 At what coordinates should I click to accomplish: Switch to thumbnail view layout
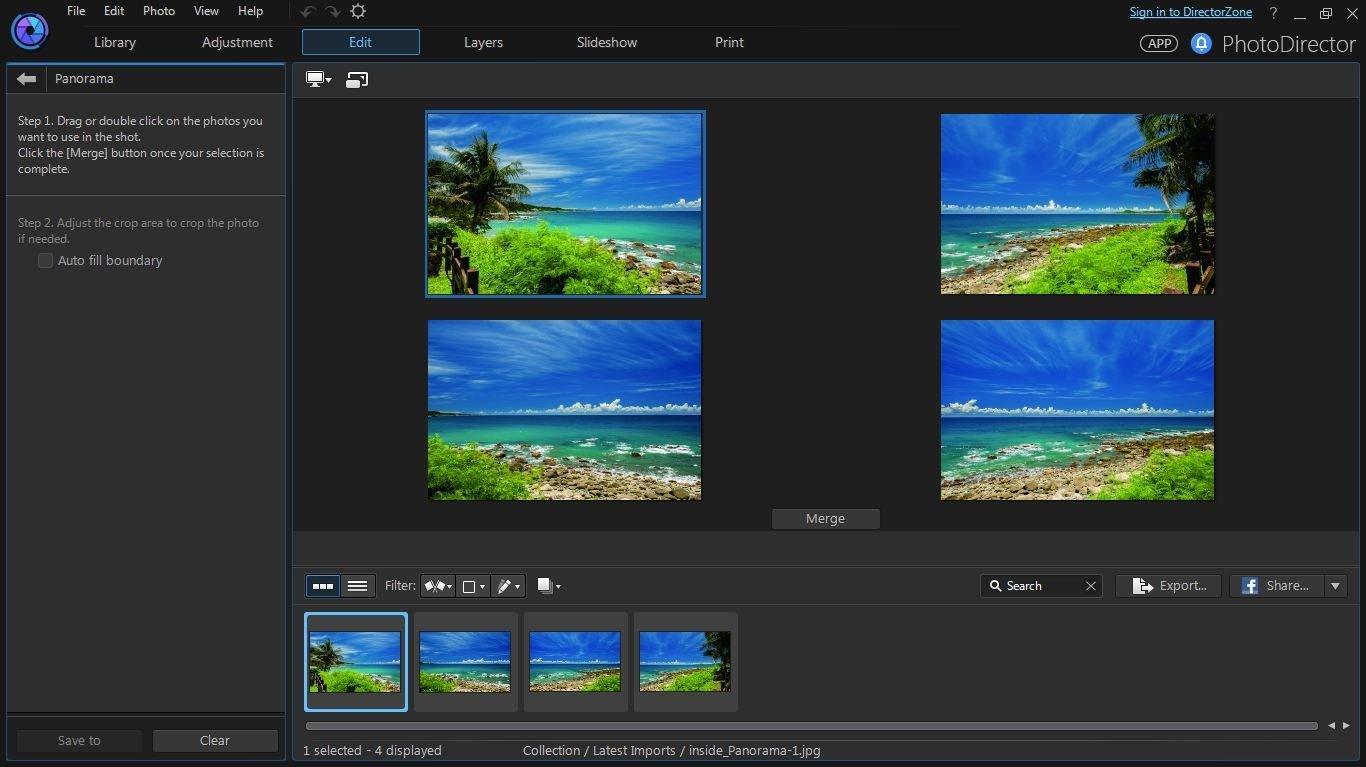click(x=322, y=586)
